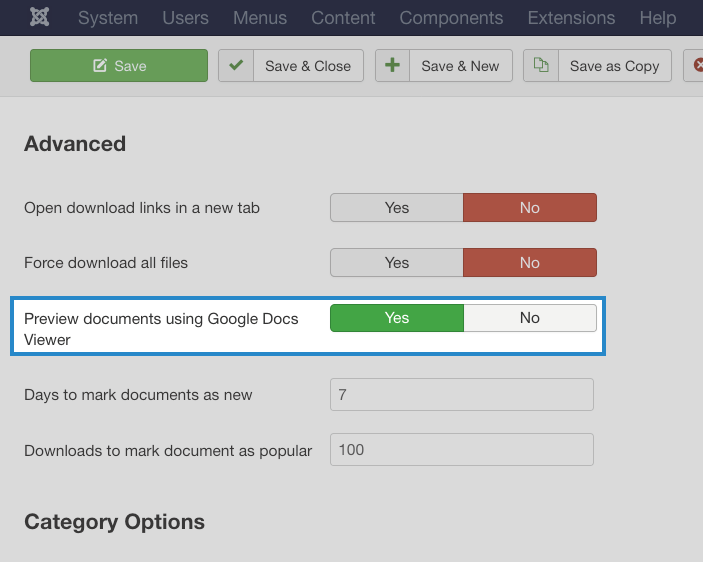Click the copy icon for Save as Copy
The image size is (703, 562).
(x=541, y=65)
